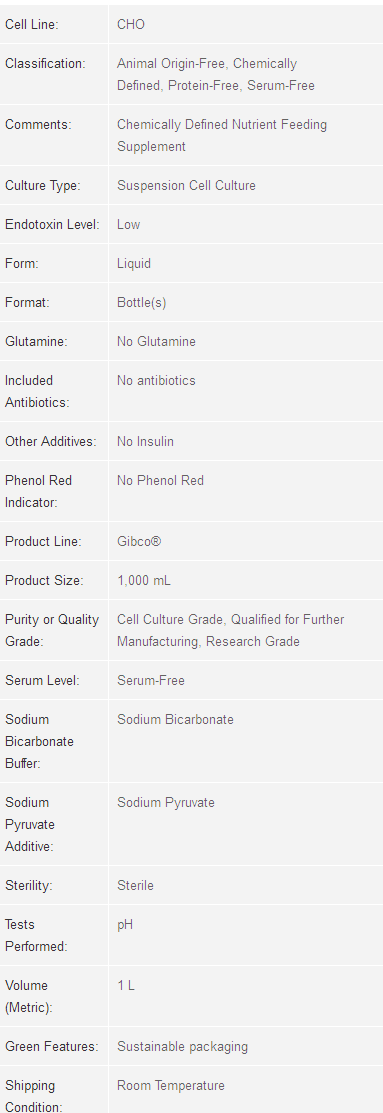Screen dimensions: 383x1113
Task: Click the No antibiotics value
Action: [156, 380]
